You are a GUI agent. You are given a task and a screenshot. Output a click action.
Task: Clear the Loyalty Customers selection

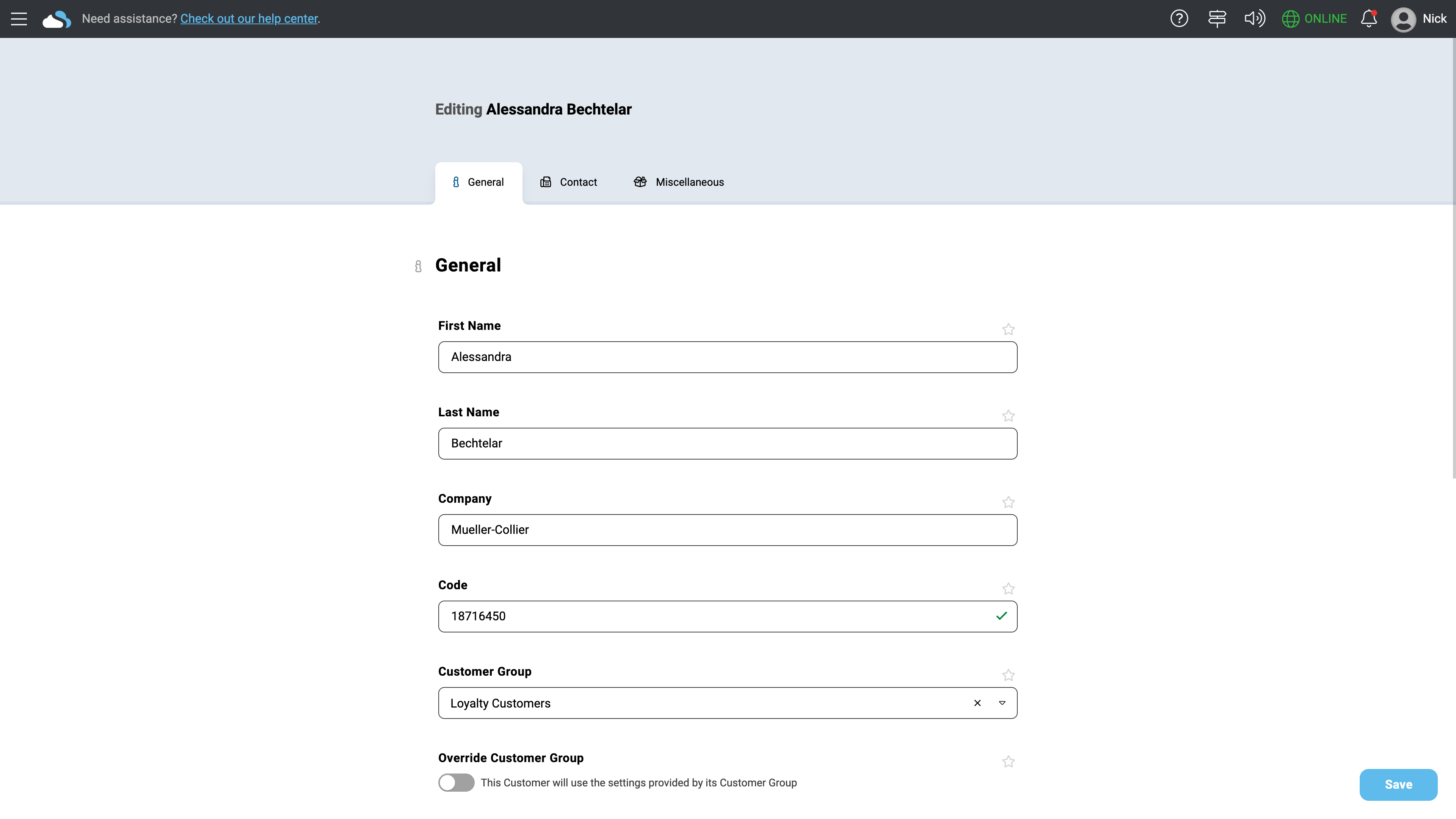coord(977,703)
